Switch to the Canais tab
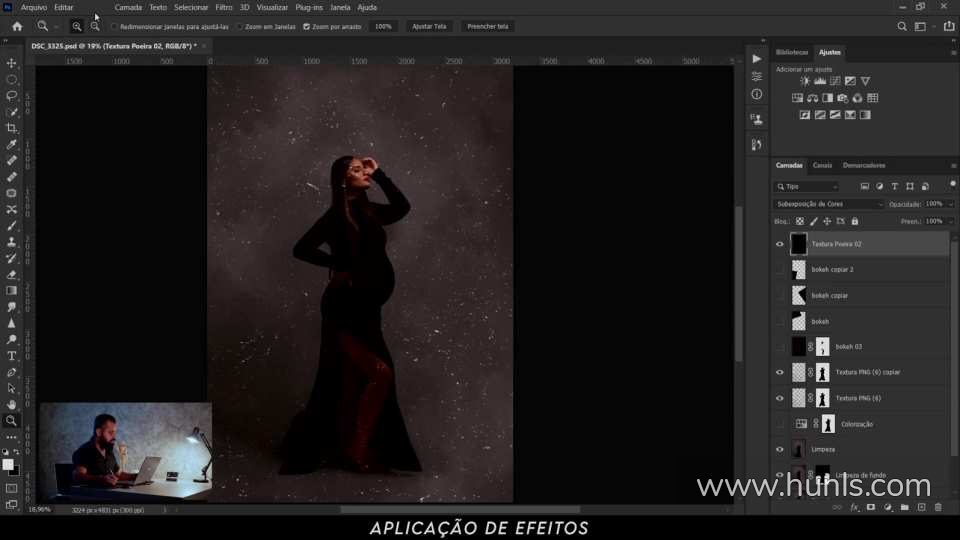This screenshot has height=540, width=960. click(x=822, y=165)
